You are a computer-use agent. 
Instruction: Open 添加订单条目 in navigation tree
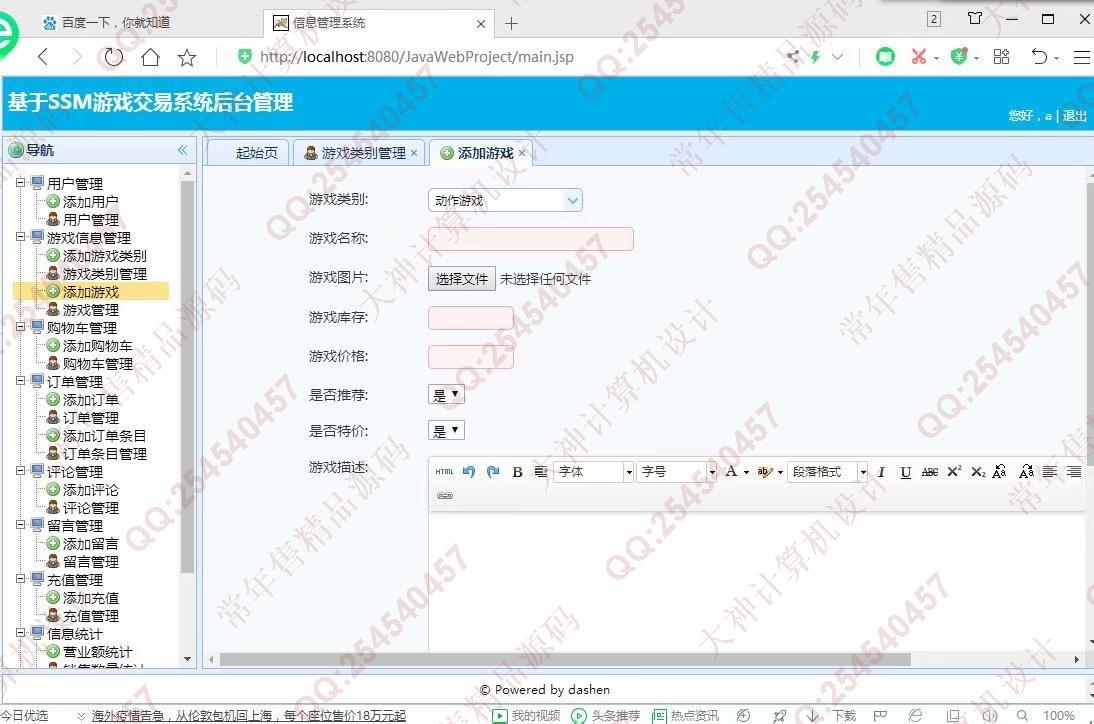(x=105, y=436)
